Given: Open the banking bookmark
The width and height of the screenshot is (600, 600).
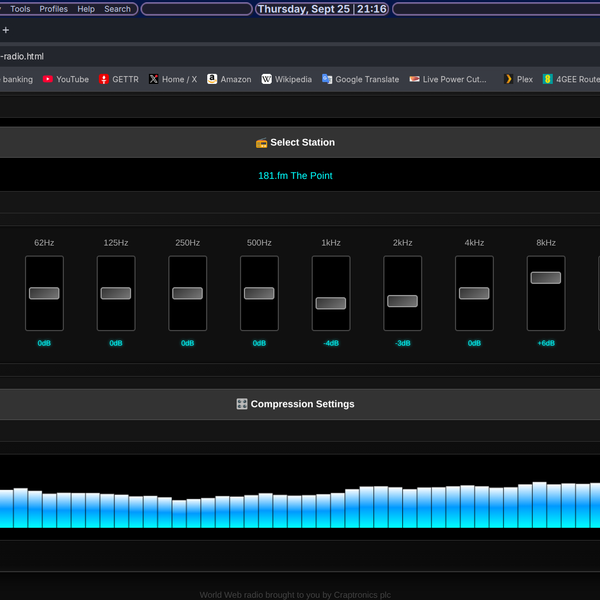Looking at the screenshot, I should pyautogui.click(x=16, y=79).
